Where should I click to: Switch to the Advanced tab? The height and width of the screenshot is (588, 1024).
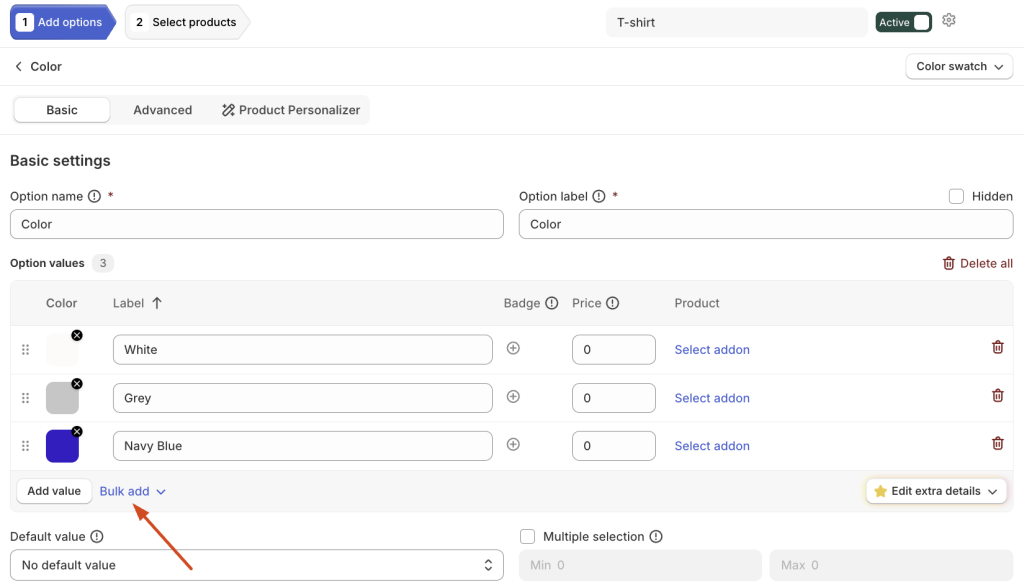163,110
